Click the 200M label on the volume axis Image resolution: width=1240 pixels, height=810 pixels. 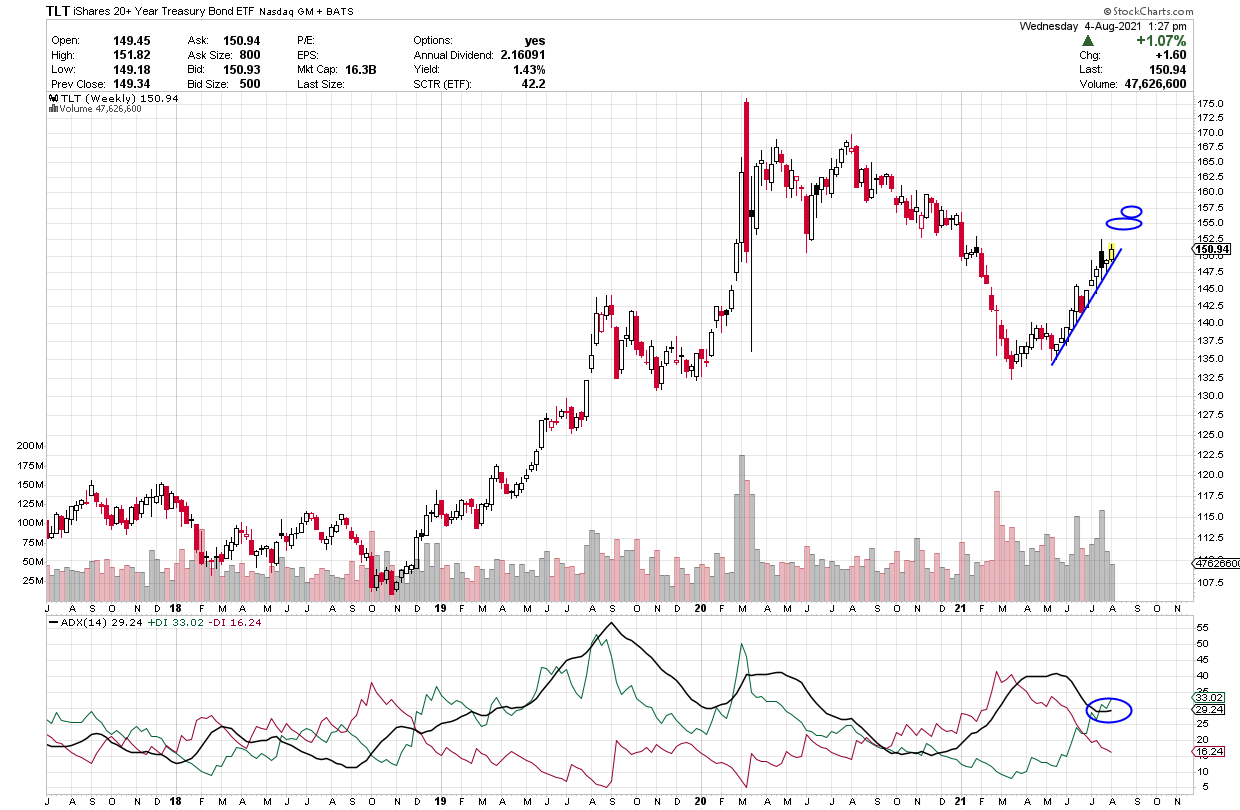30,444
